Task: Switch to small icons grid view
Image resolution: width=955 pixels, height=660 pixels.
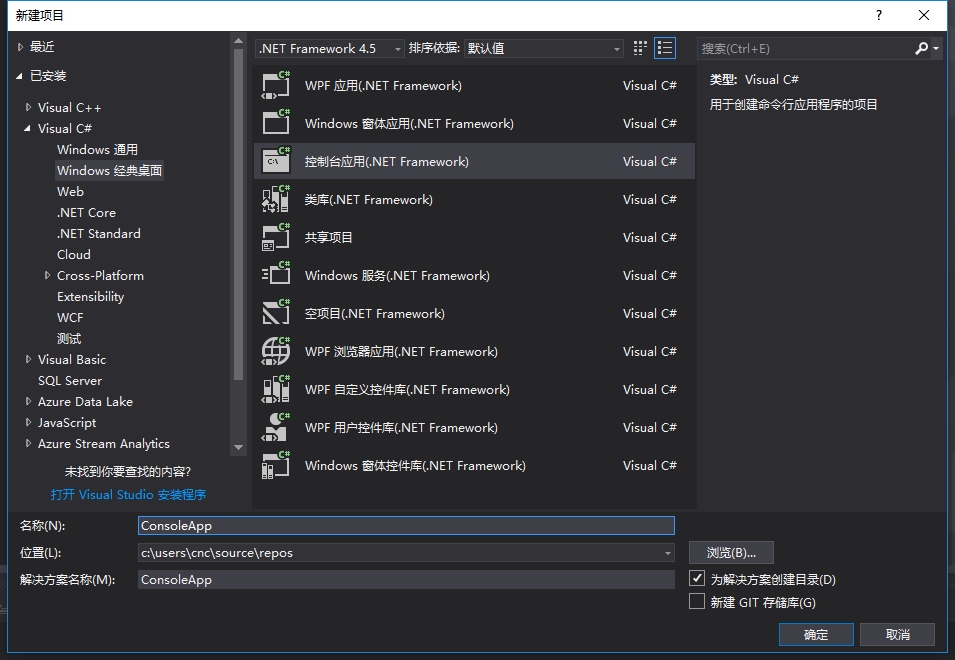Action: pyautogui.click(x=640, y=48)
